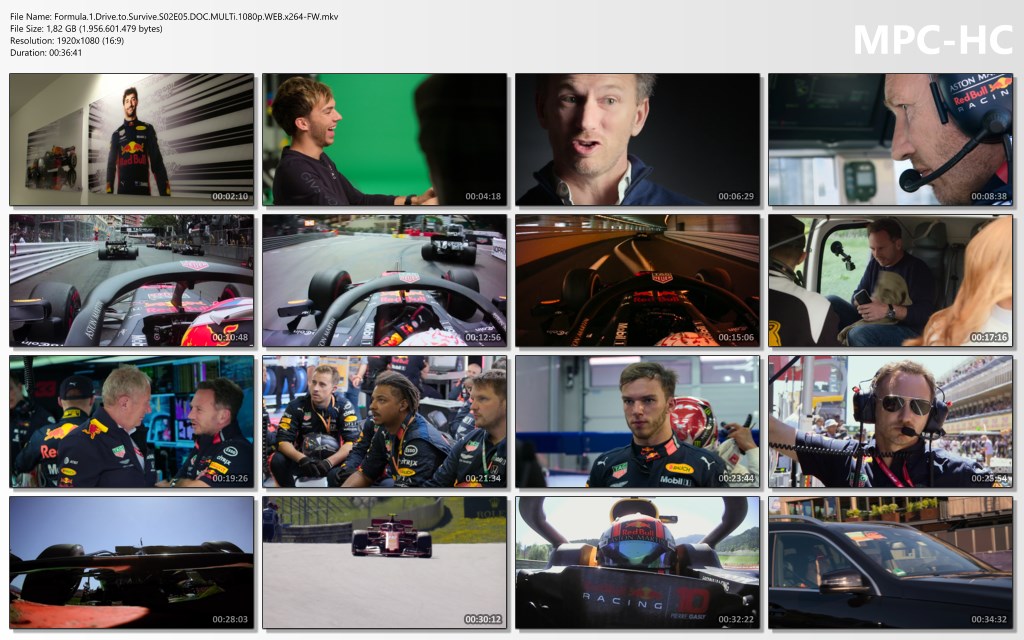
Task: Click the close-up face thumbnail at 00:06:29
Action: coord(637,139)
